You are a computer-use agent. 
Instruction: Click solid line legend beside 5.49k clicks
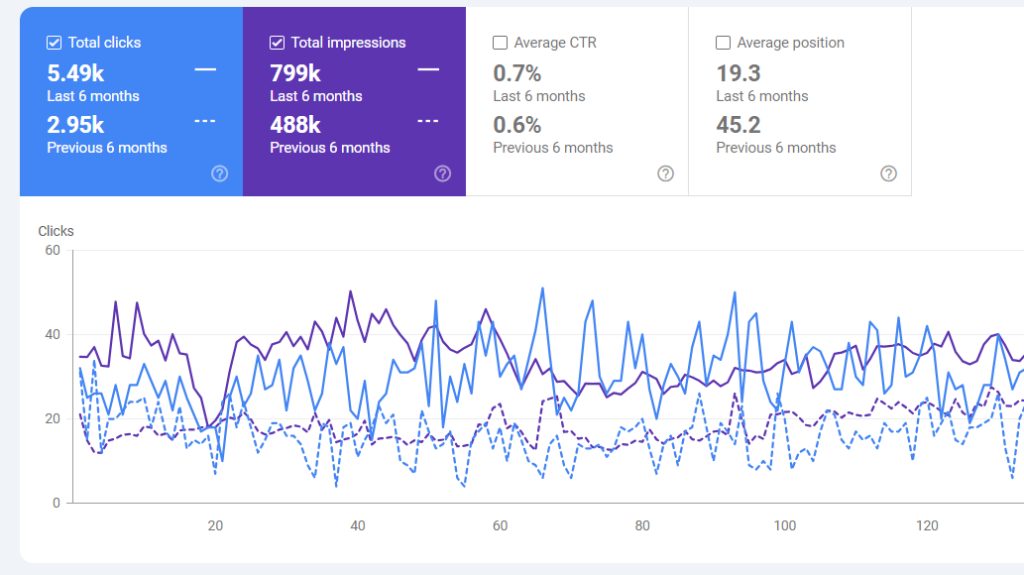point(205,70)
